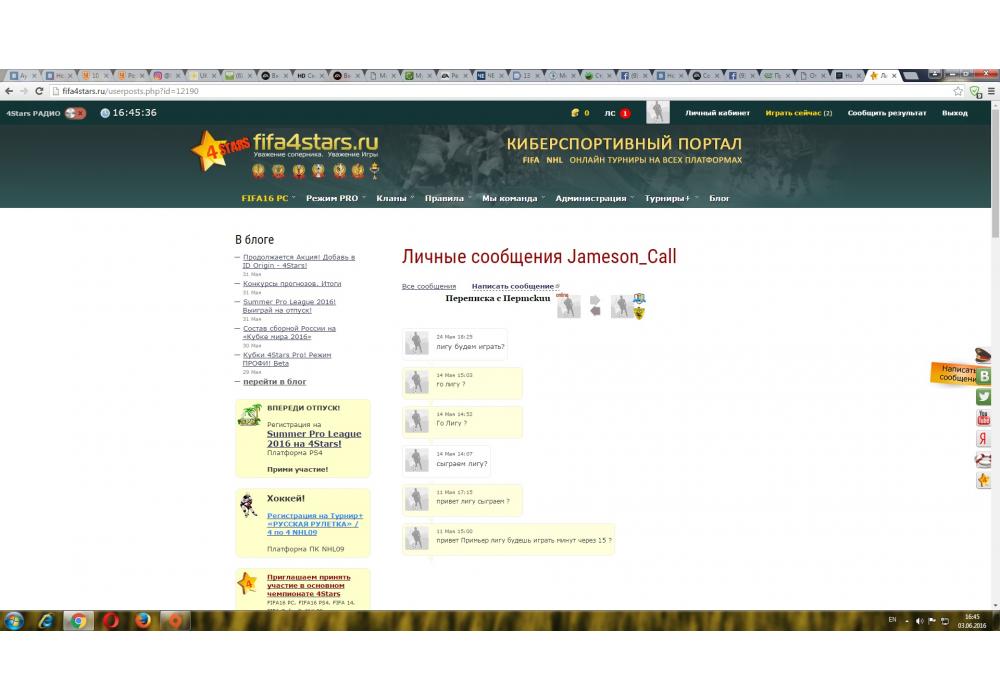Screen dimensions: 1000x700
Task: Click the coins balance icon in header
Action: (x=575, y=113)
